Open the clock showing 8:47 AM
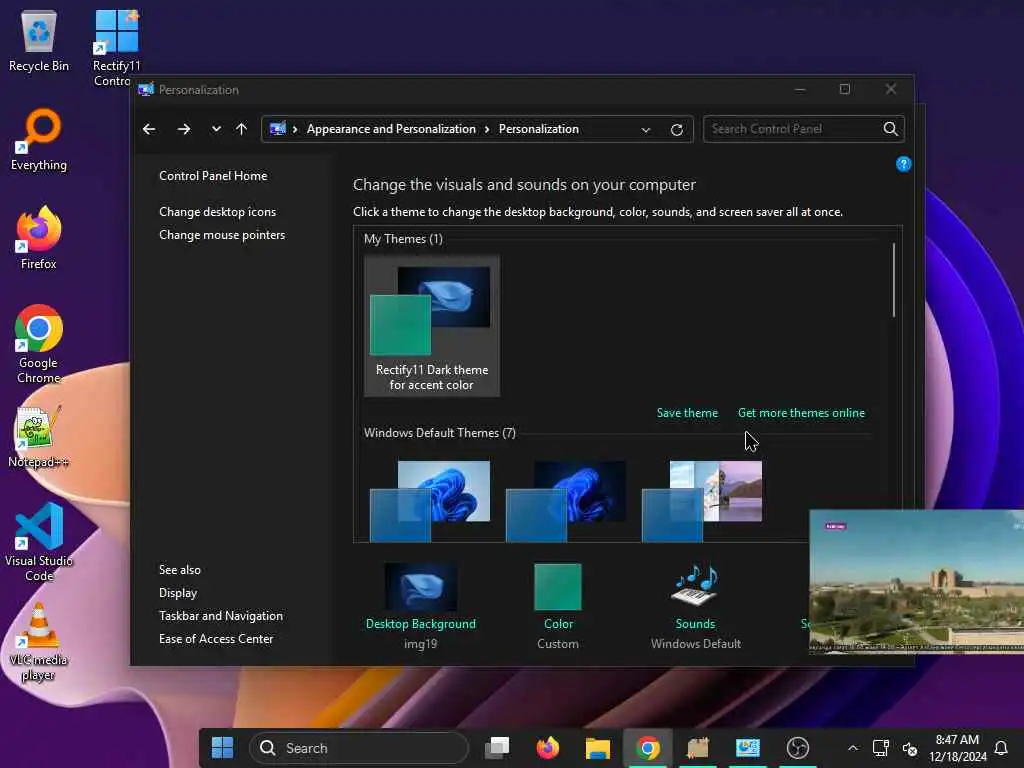1024x768 pixels. pos(957,748)
